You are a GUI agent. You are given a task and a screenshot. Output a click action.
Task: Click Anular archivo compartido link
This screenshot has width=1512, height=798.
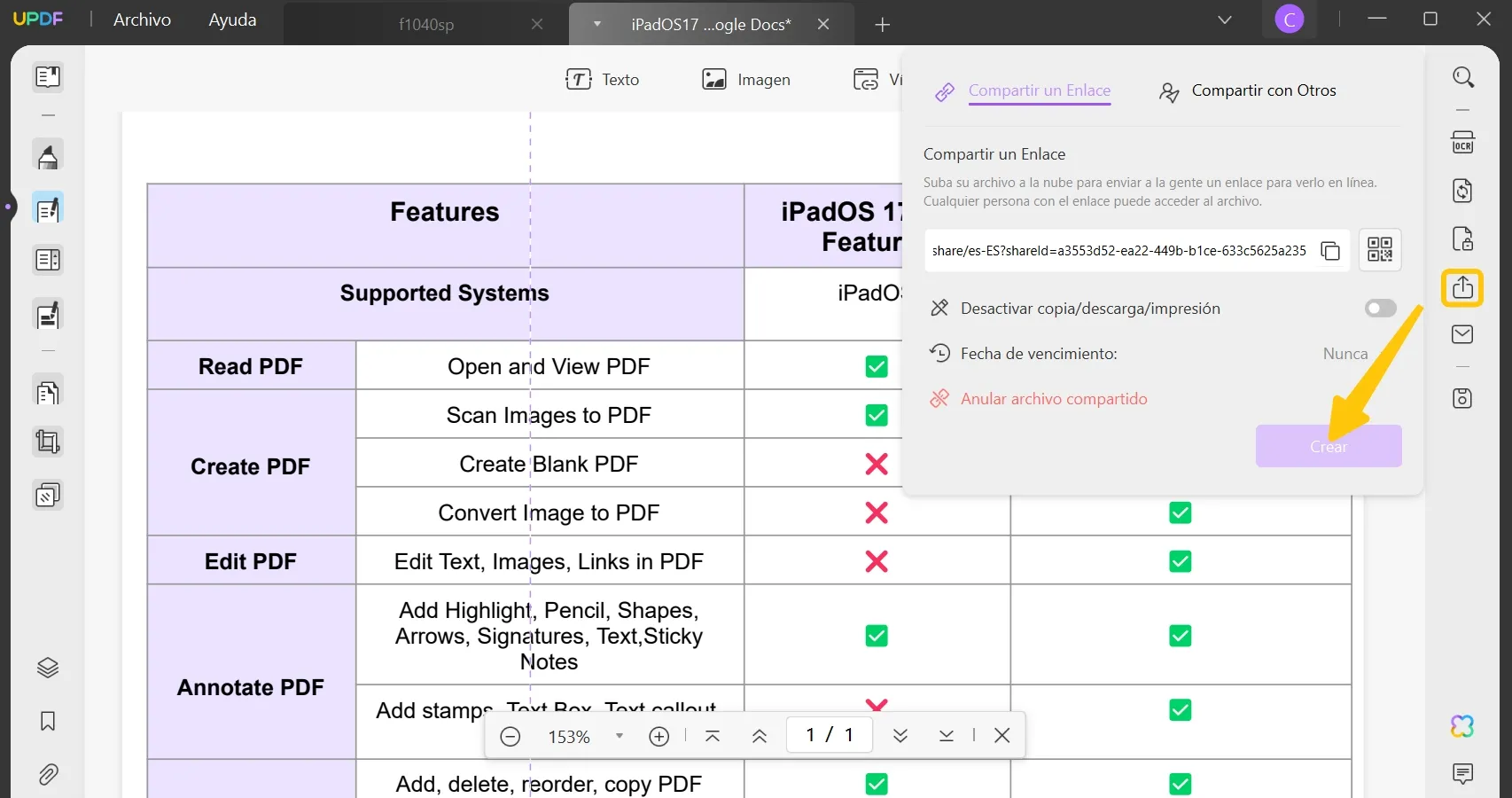pyautogui.click(x=1054, y=399)
